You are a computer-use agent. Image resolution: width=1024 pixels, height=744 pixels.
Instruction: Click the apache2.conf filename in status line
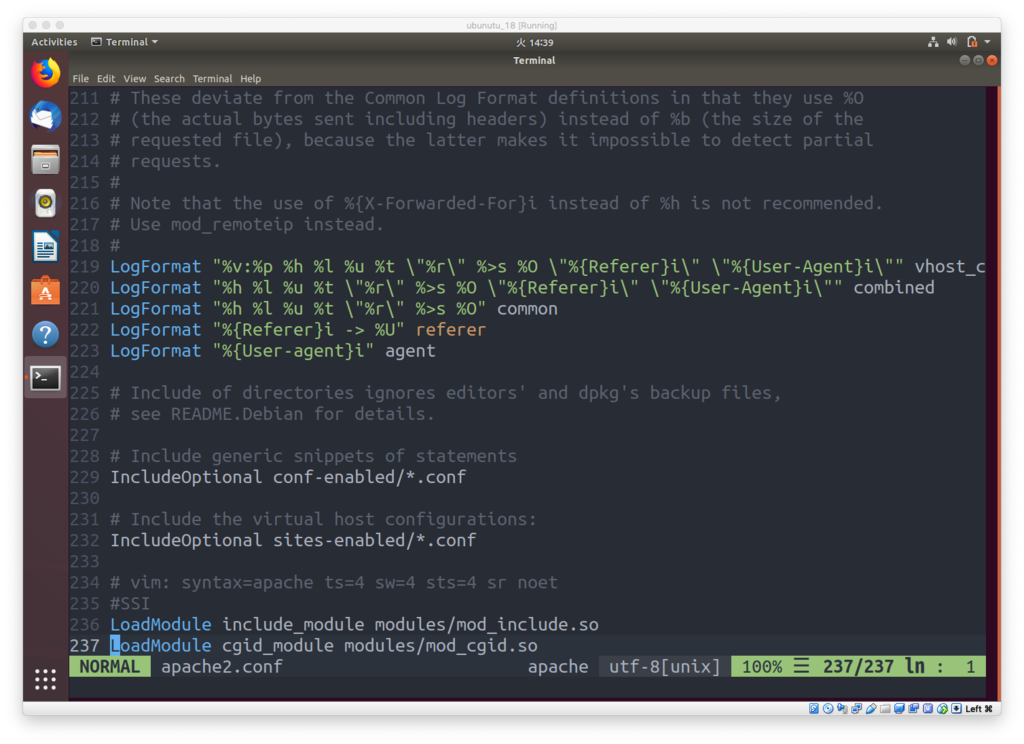[x=222, y=667]
